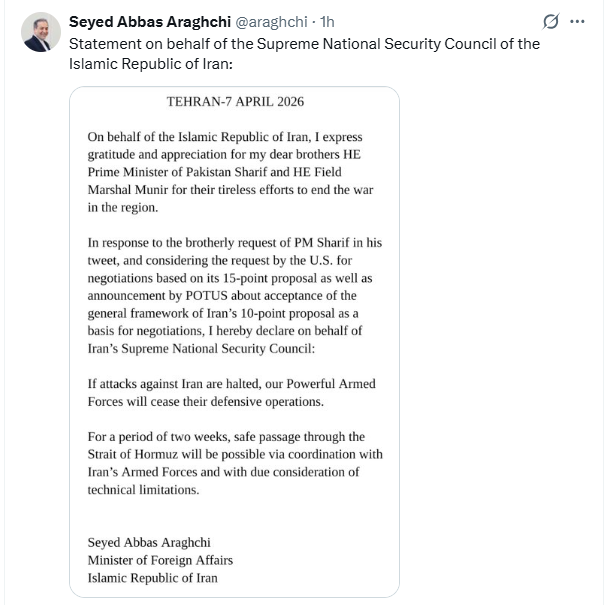Click the closing Islamic Republic of Iran signature line

coord(152,578)
